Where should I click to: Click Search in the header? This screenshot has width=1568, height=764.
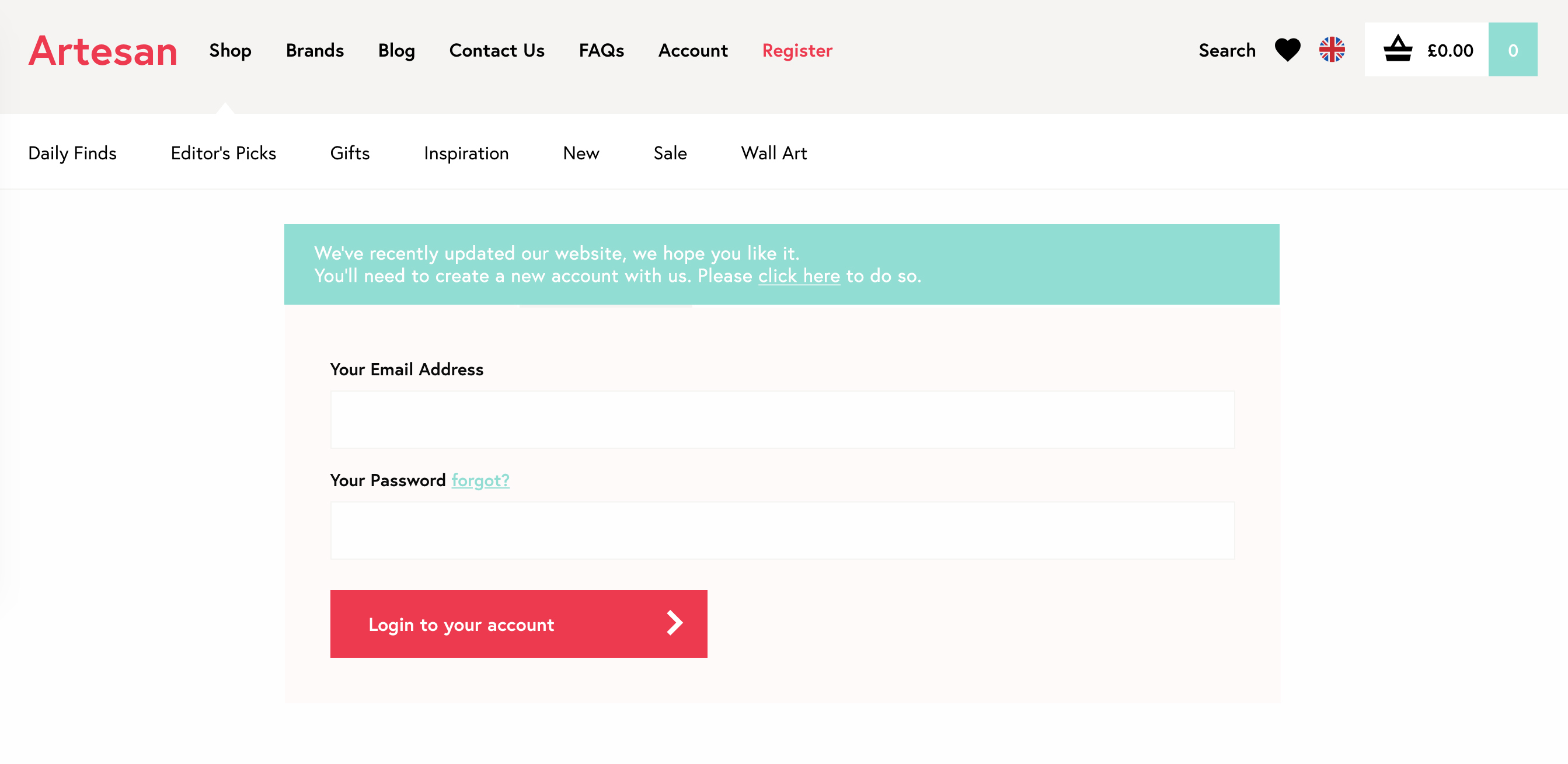(1227, 50)
